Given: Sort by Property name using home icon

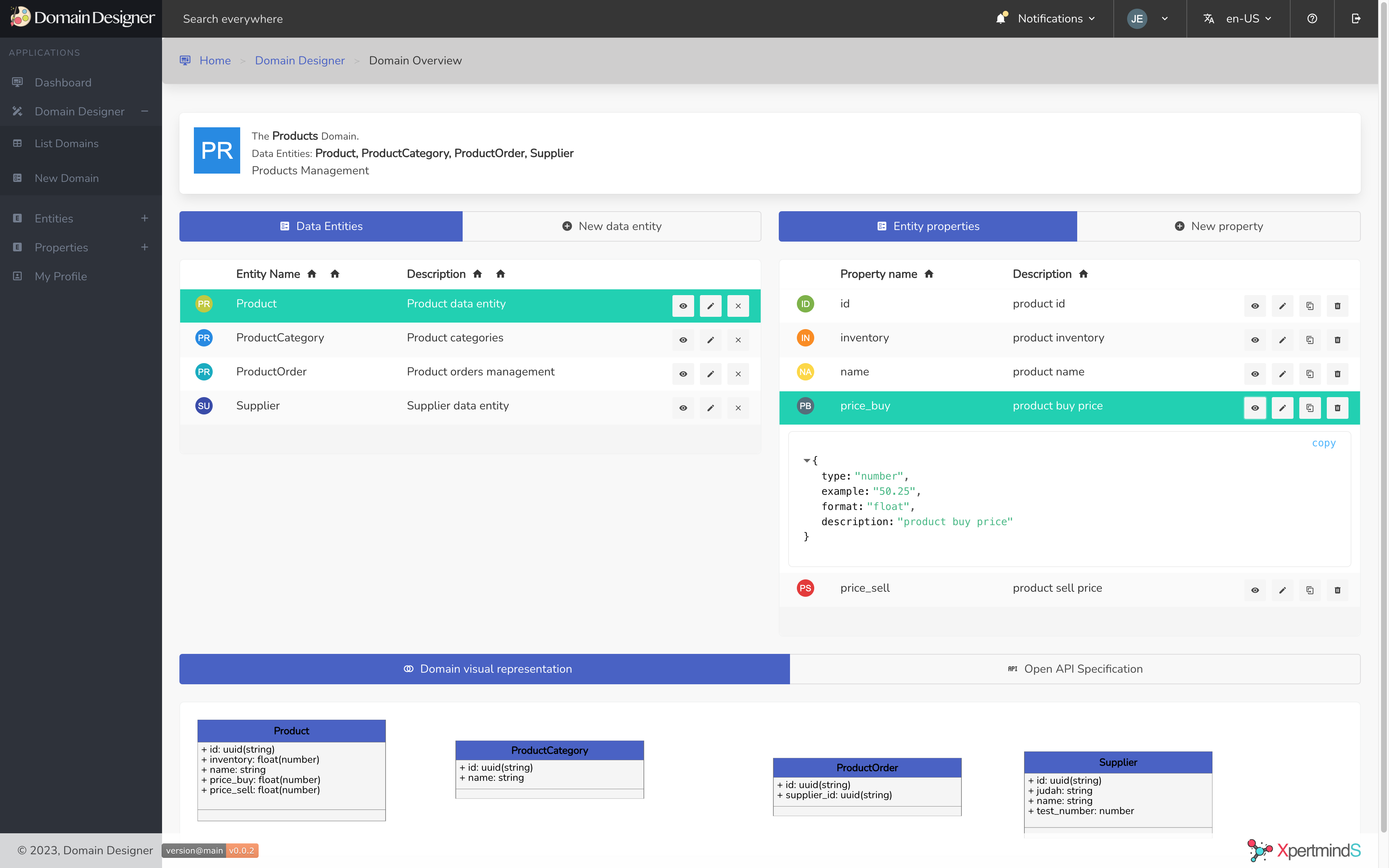Looking at the screenshot, I should tap(929, 274).
